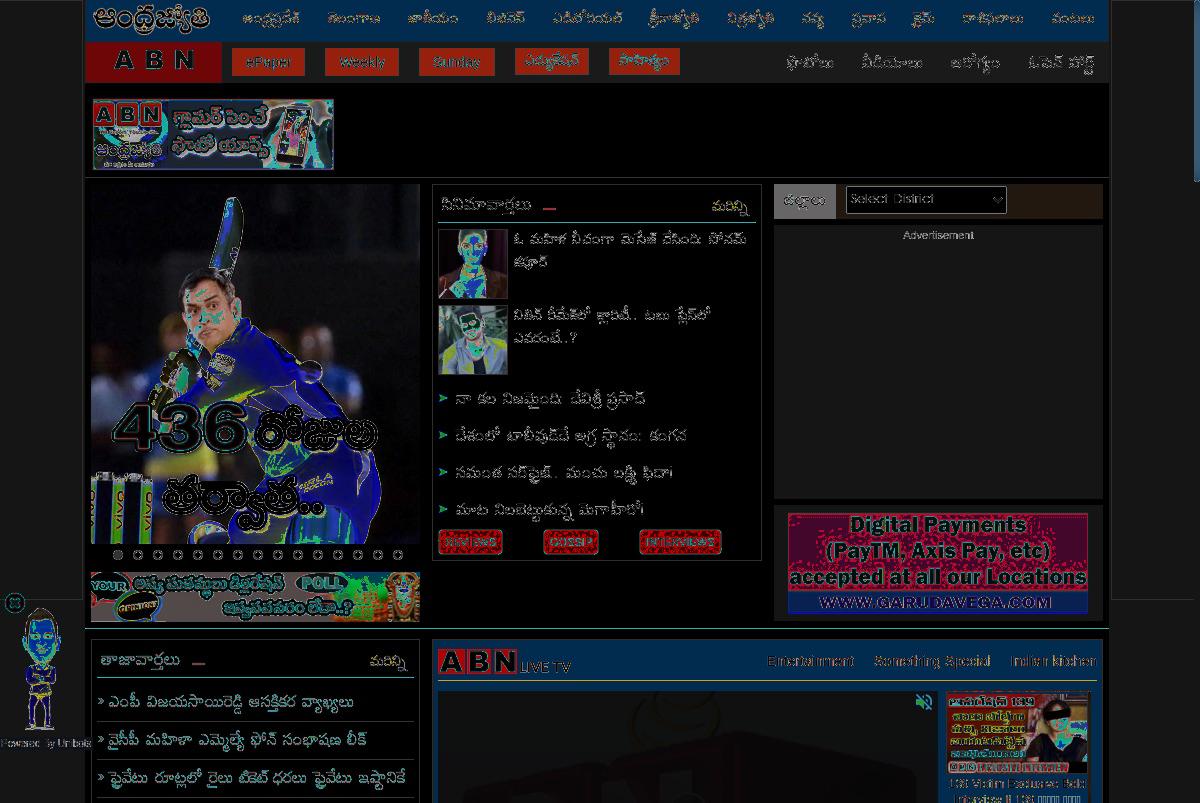Select the last dot of the cricket slideshow

tap(398, 555)
